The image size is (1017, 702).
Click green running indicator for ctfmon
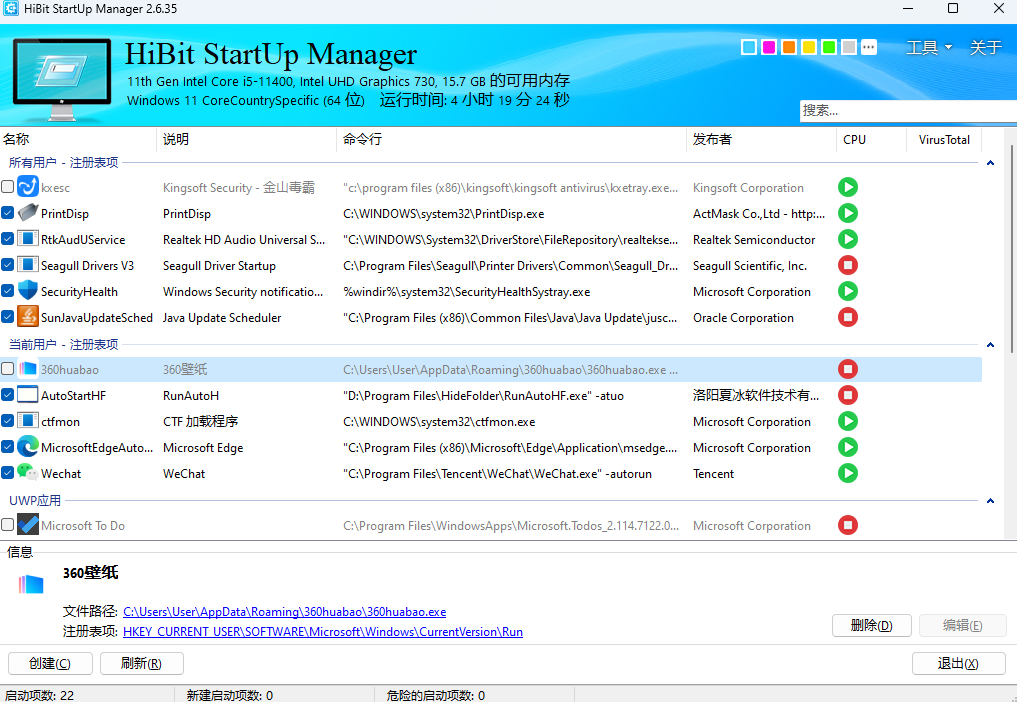coord(848,421)
